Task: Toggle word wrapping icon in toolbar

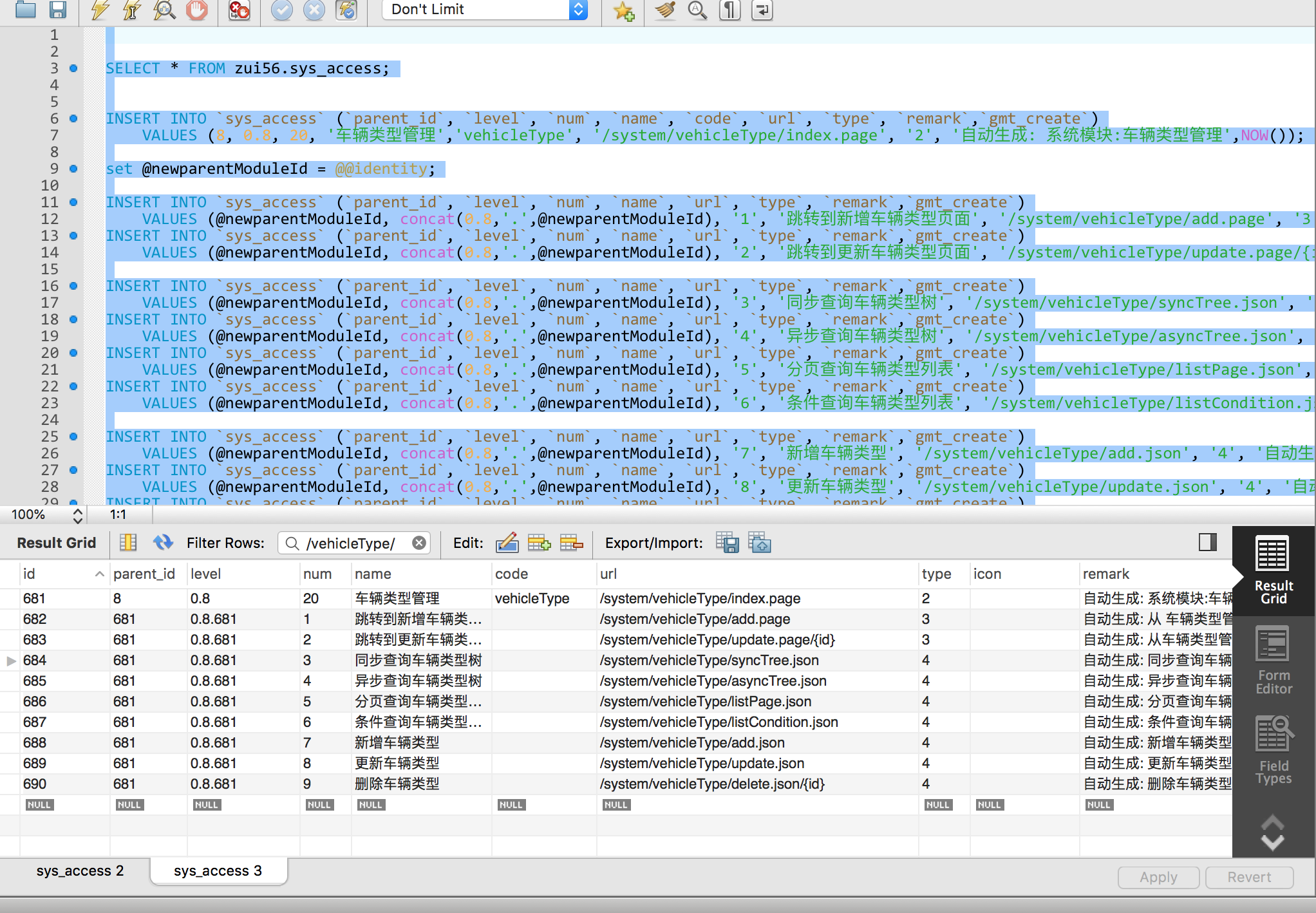Action: [x=762, y=10]
